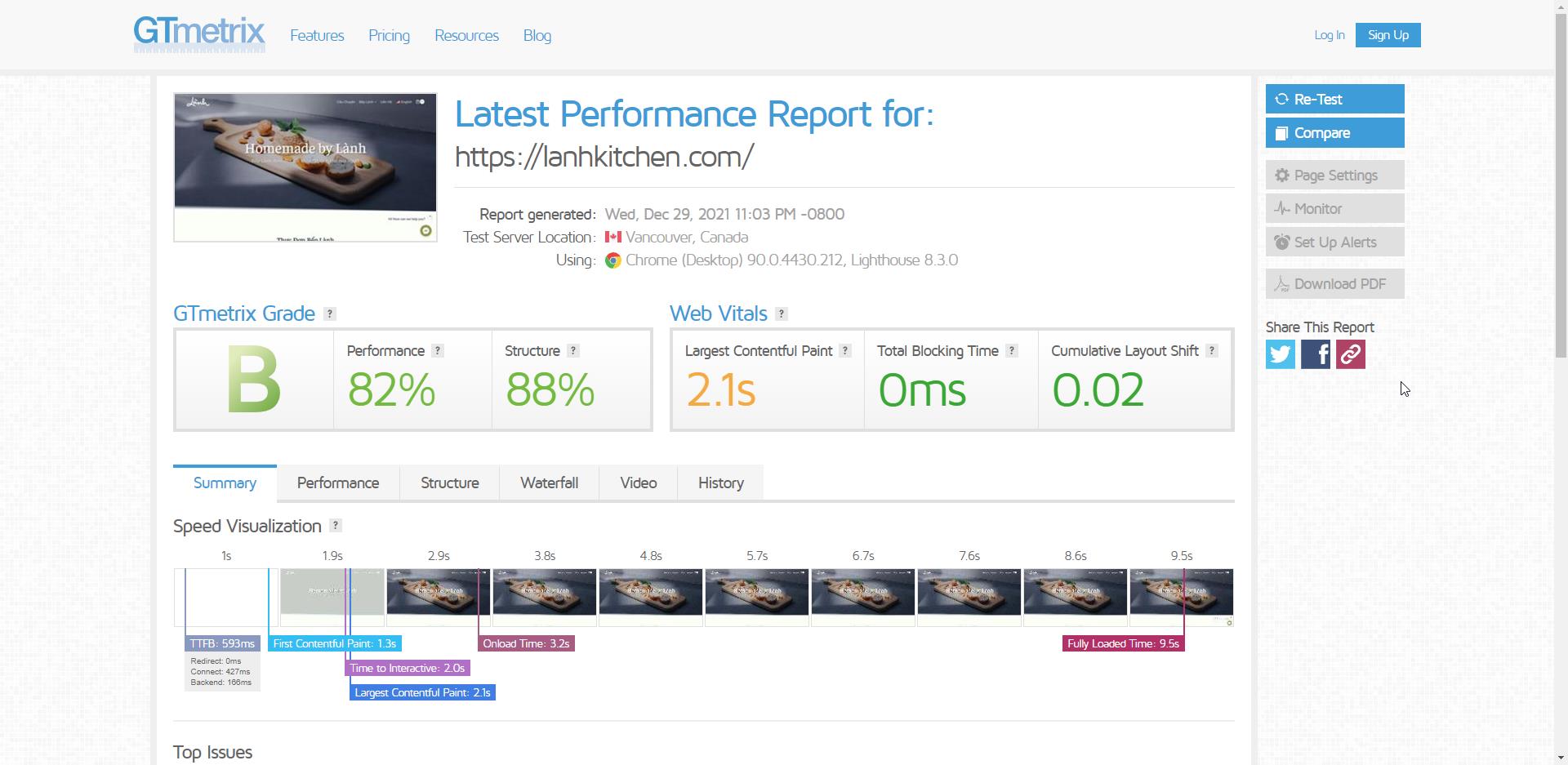Screen dimensions: 1568x765
Task: Click Cumulative Layout Shift help icon
Action: [1212, 351]
